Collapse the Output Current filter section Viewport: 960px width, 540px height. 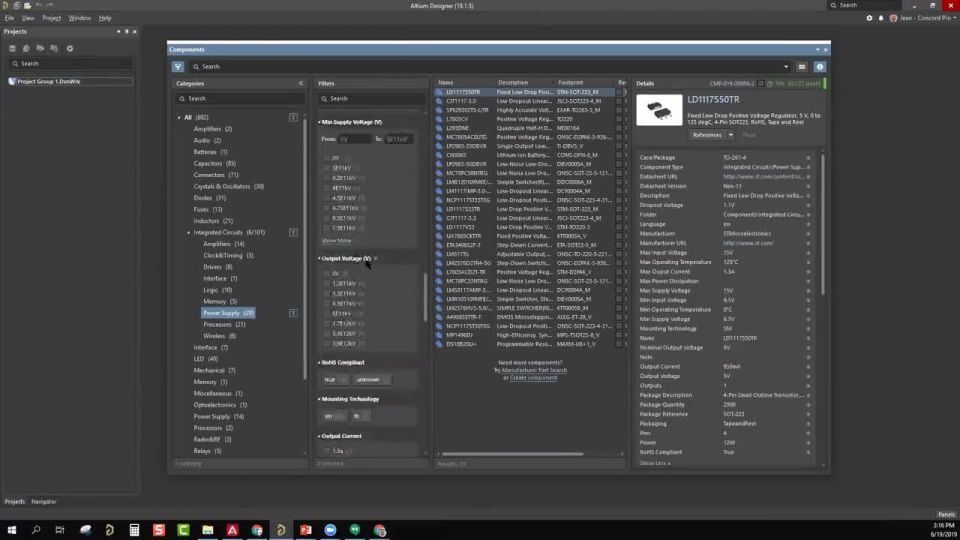[x=320, y=436]
